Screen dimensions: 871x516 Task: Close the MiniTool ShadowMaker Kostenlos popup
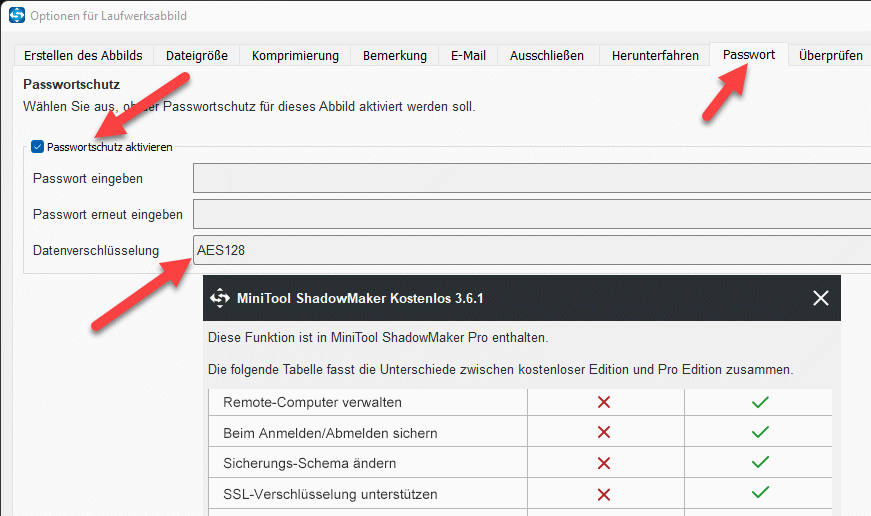tap(820, 298)
